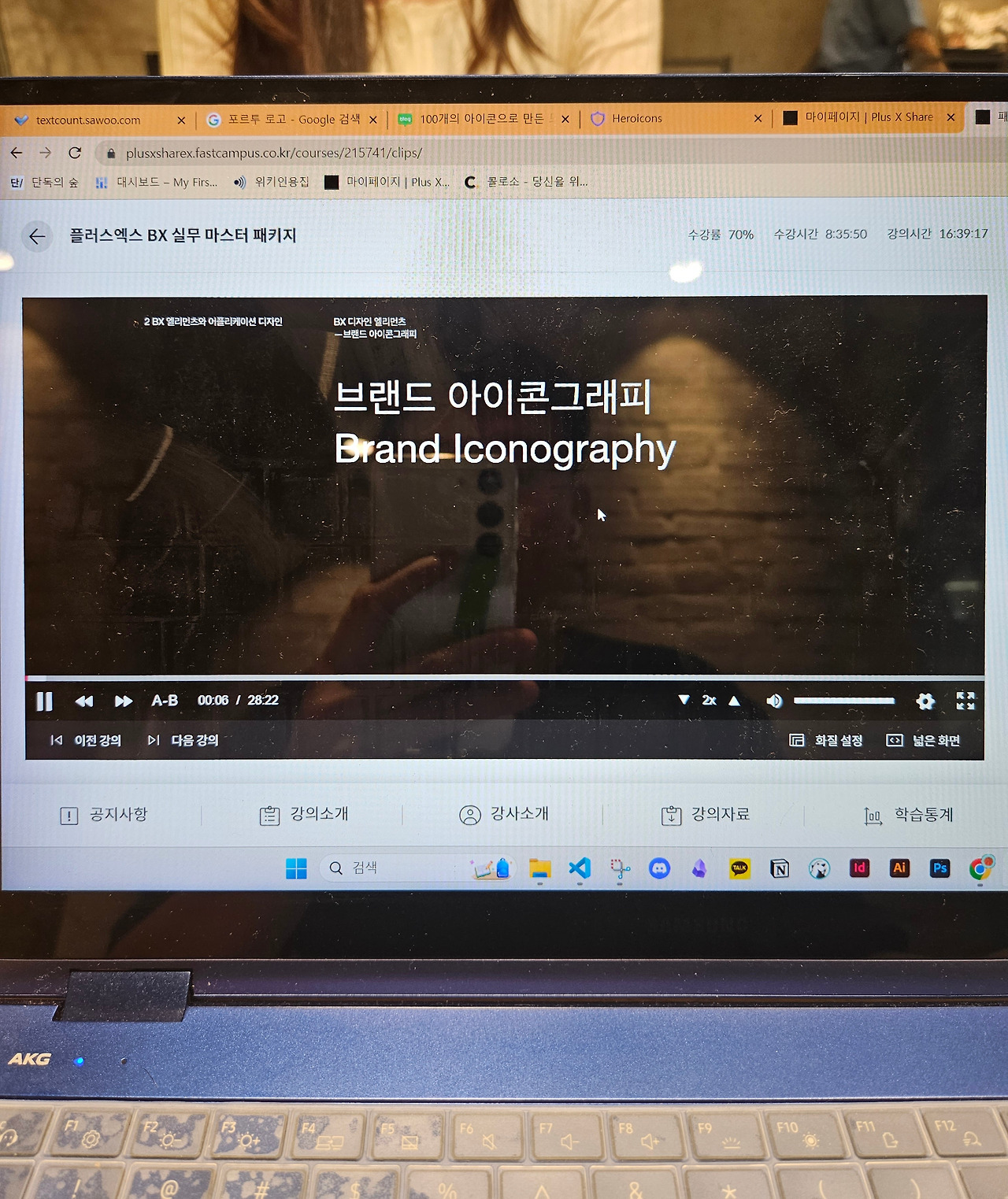Close the 100개의 아이콘으로 만든 tab
Viewport: 1008px width, 1199px height.
[565, 119]
